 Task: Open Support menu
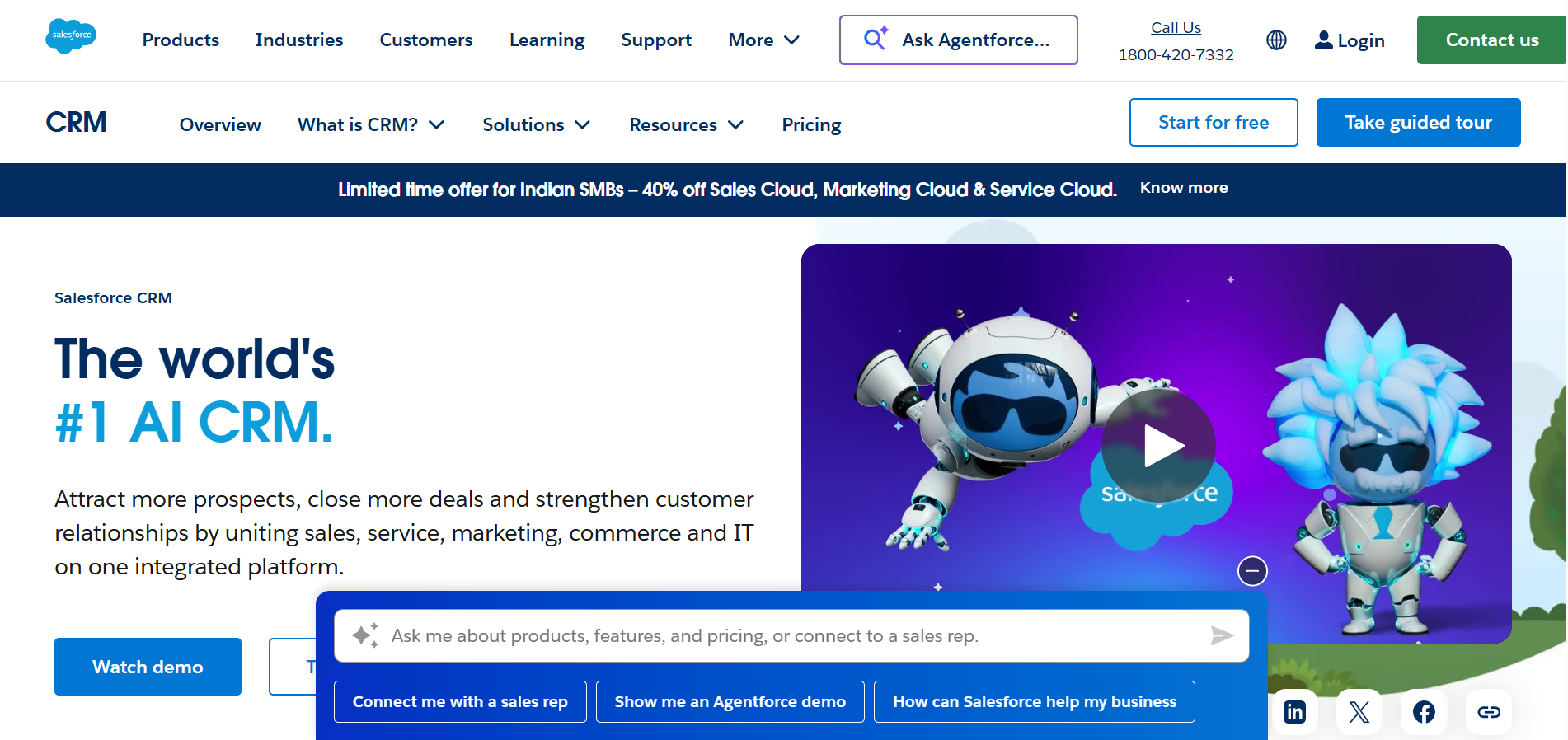tap(656, 40)
